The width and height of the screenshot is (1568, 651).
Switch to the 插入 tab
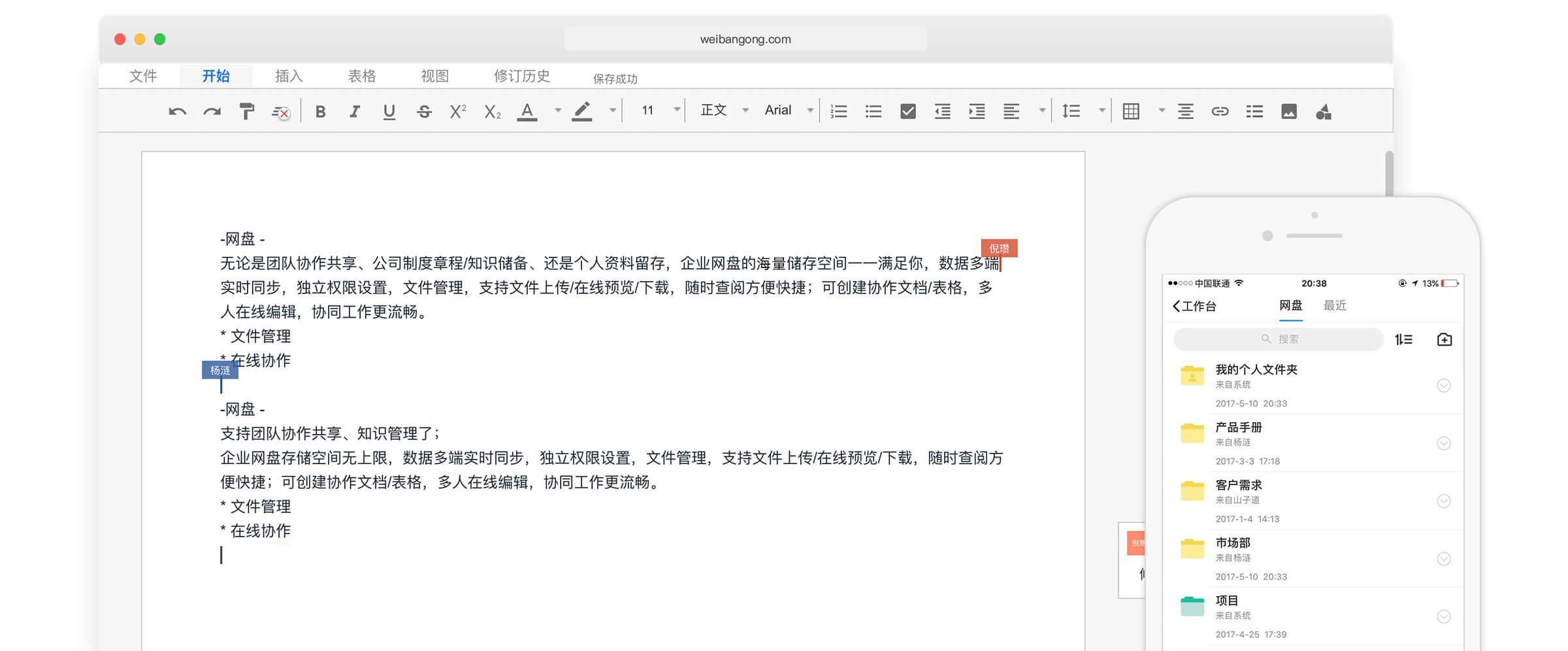pos(289,76)
